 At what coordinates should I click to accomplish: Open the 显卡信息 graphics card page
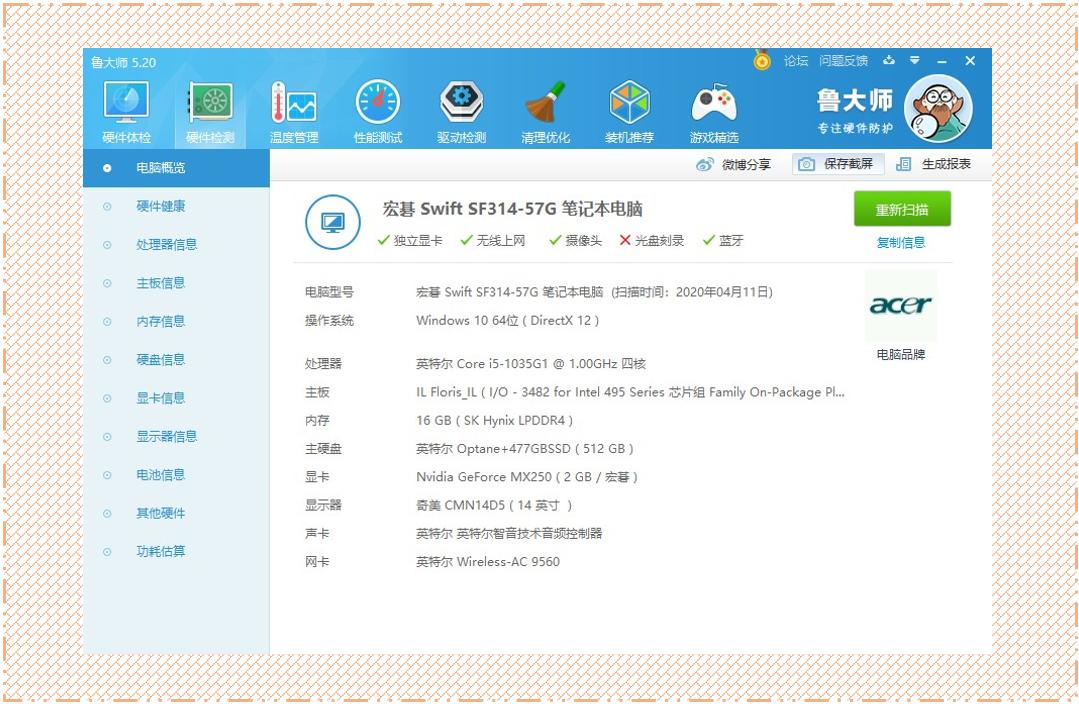[160, 398]
